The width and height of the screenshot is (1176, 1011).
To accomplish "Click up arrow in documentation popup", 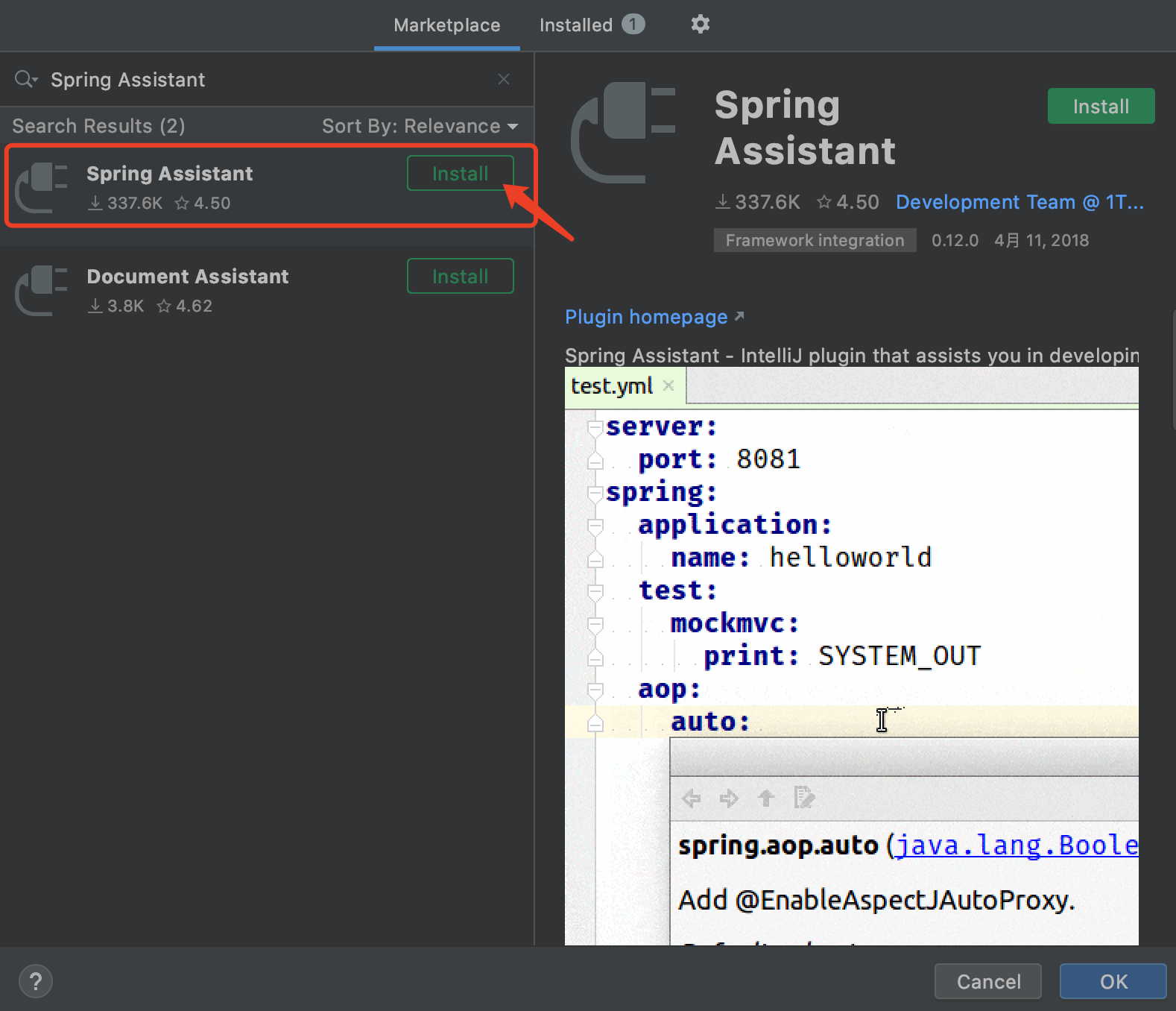I will point(766,799).
